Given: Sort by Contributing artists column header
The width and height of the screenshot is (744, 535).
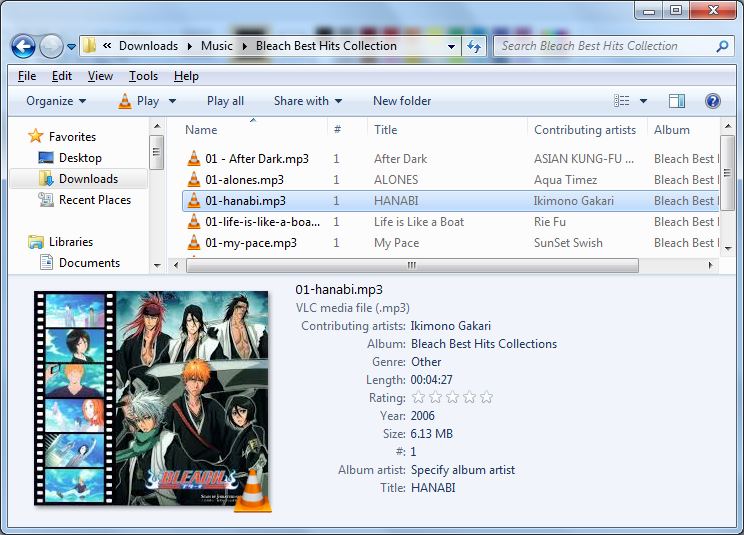Looking at the screenshot, I should tap(587, 129).
